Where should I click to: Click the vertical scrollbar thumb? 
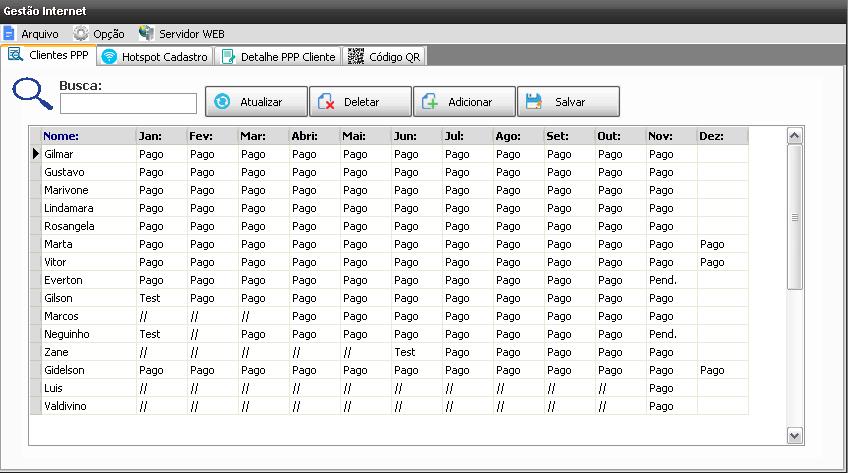coord(794,217)
